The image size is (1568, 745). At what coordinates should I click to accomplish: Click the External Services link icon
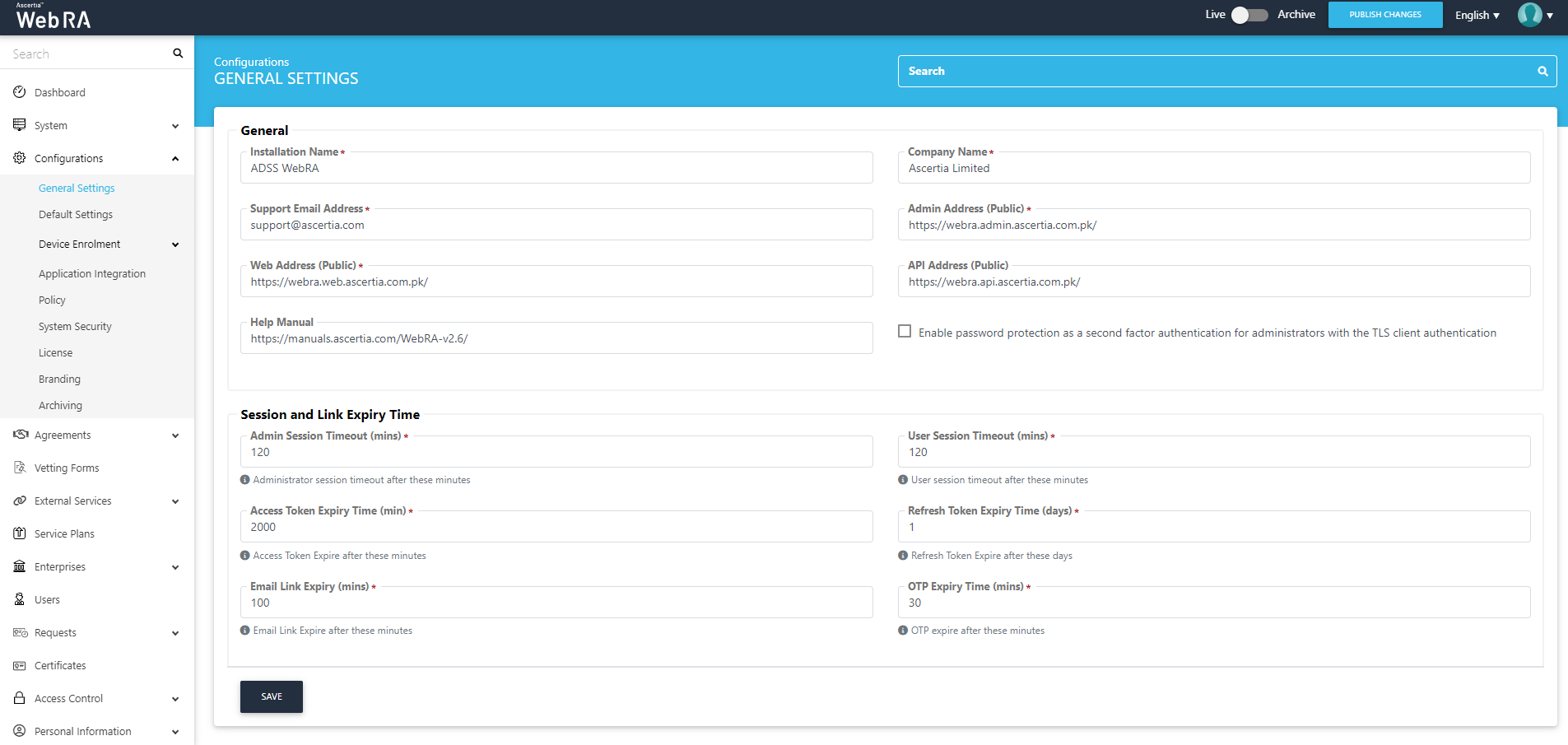20,501
